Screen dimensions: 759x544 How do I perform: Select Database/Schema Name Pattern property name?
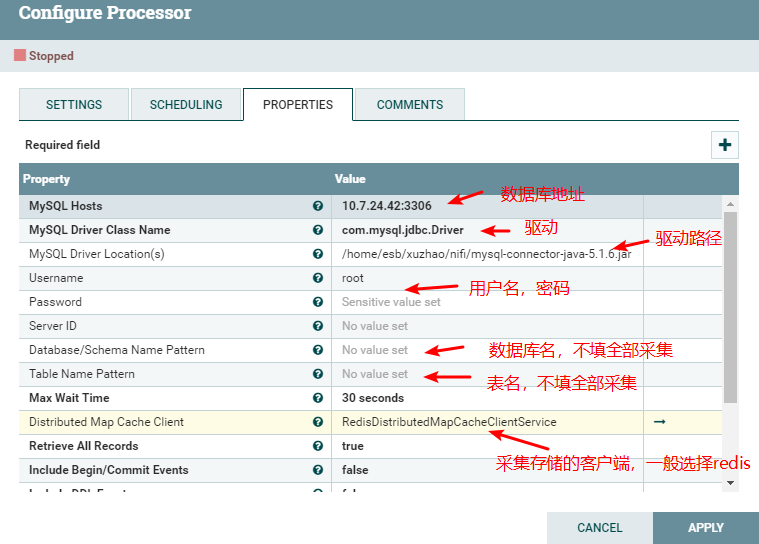point(117,350)
